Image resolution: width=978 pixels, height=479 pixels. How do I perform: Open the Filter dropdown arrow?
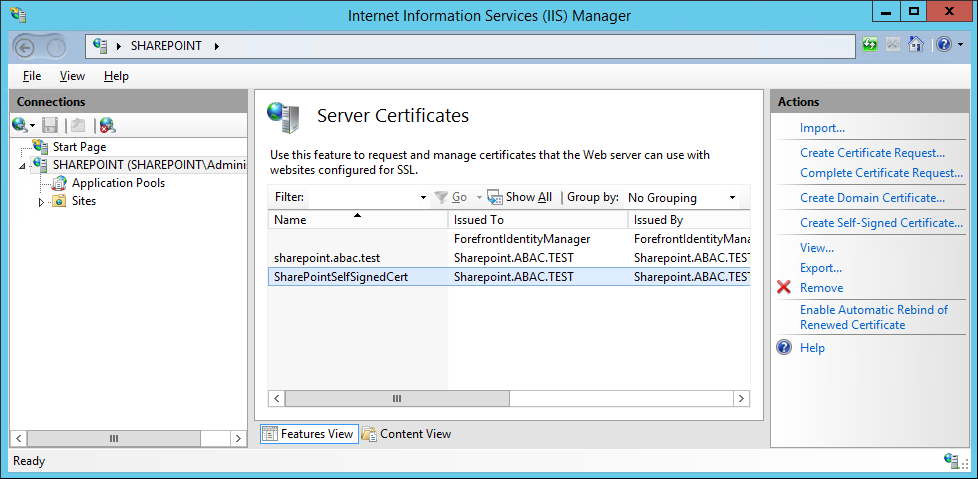tap(424, 198)
